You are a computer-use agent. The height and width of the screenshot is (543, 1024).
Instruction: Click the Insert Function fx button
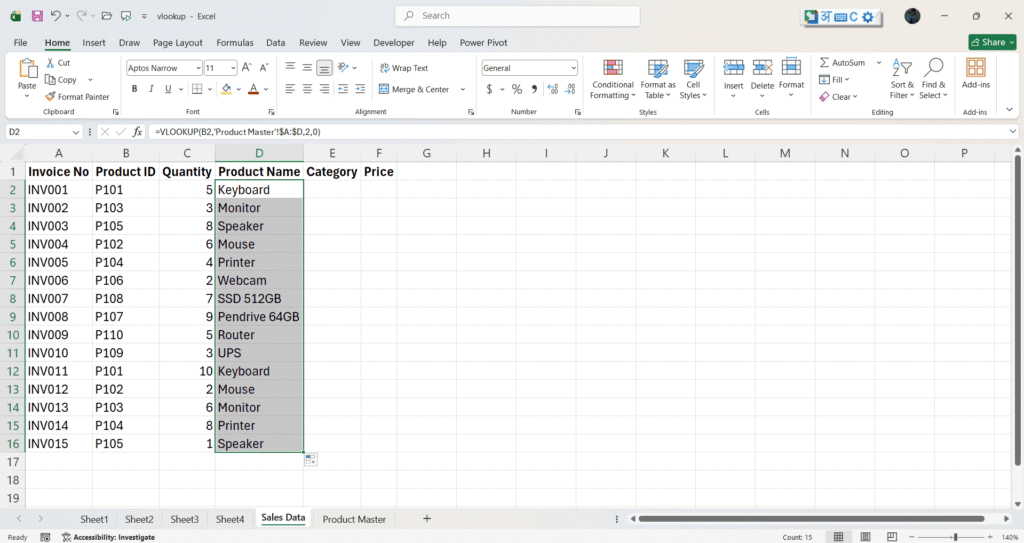point(137,131)
